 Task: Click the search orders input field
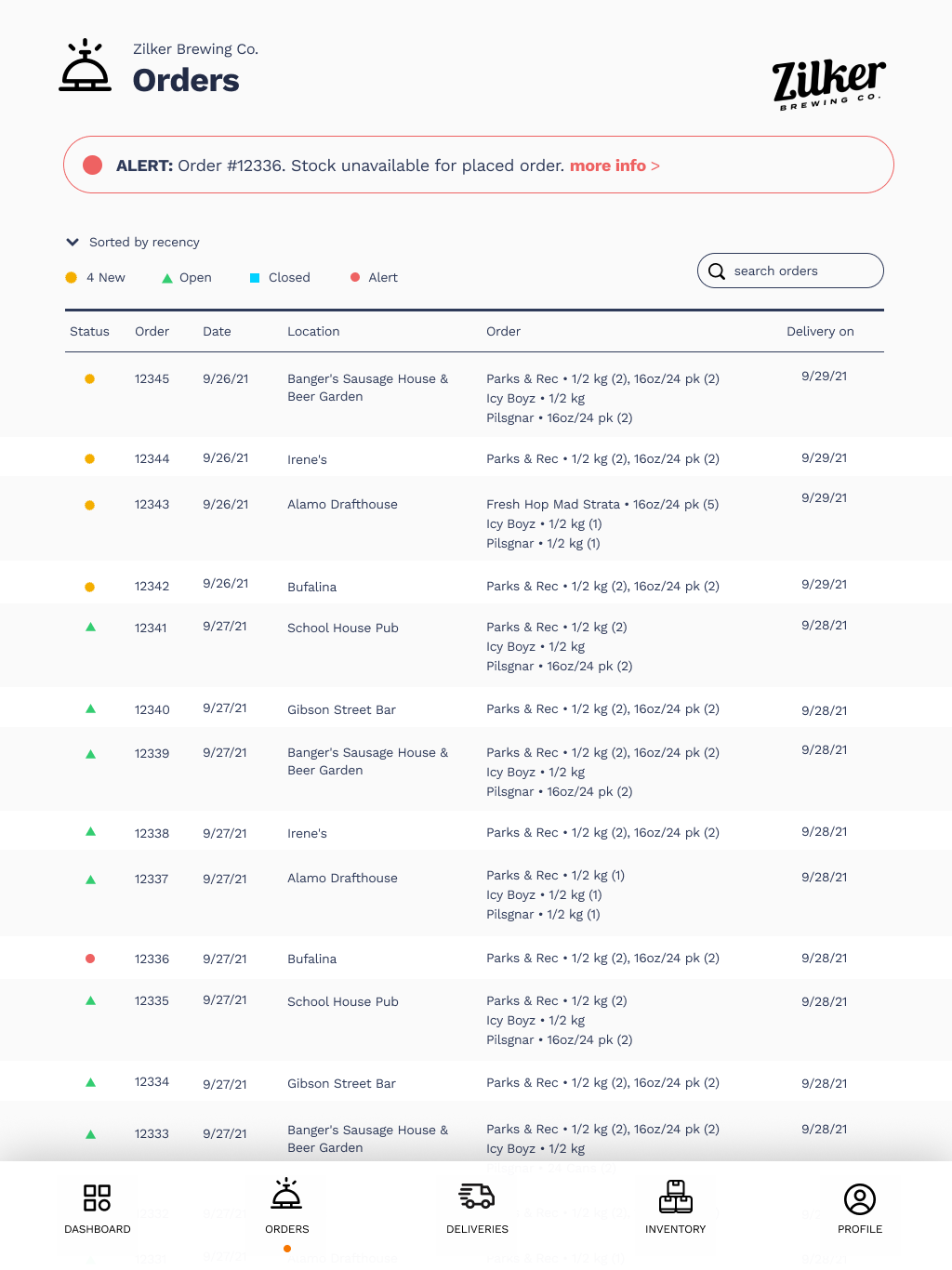800,271
